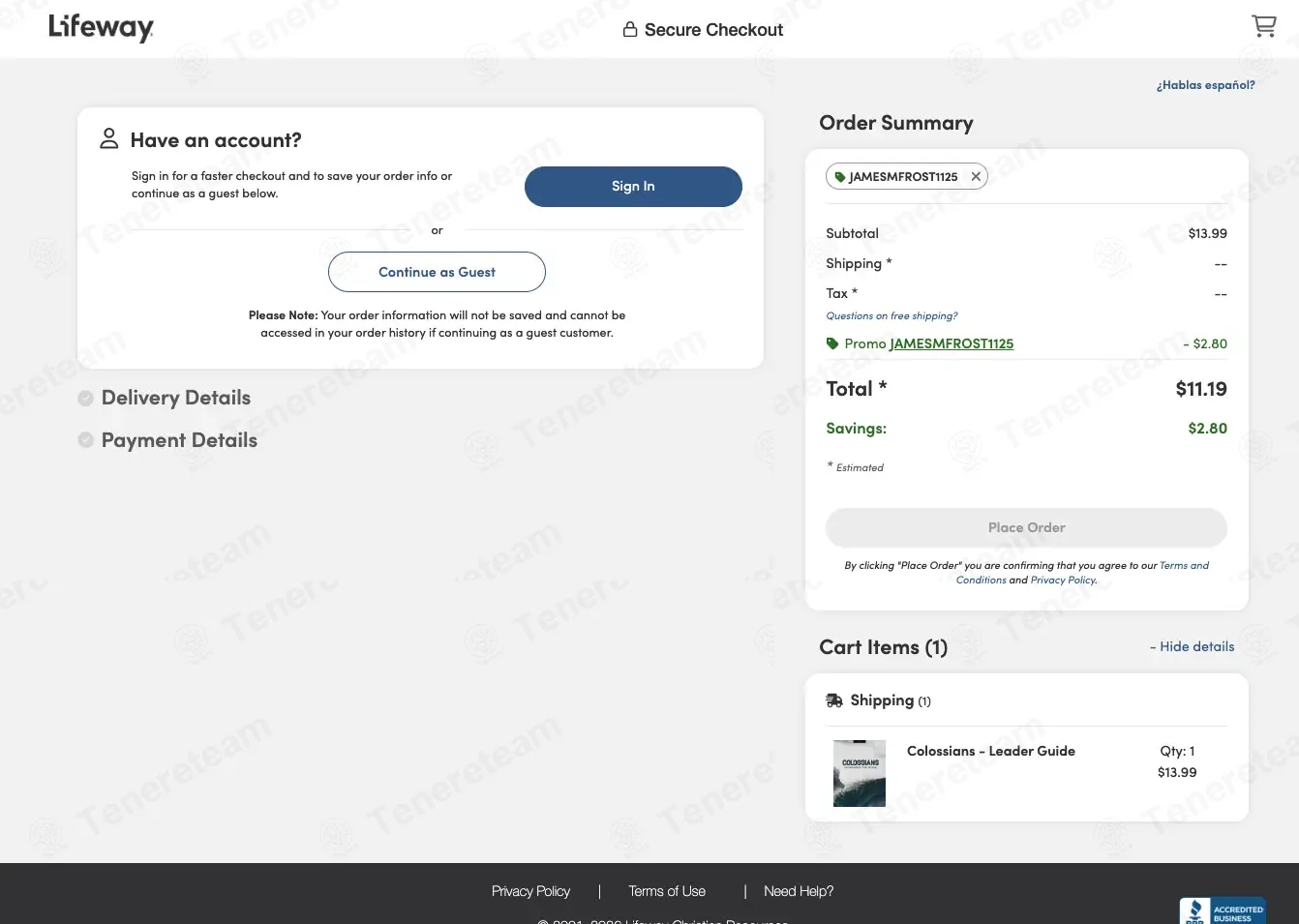Click the Secure Checkout lock icon

coord(630,29)
